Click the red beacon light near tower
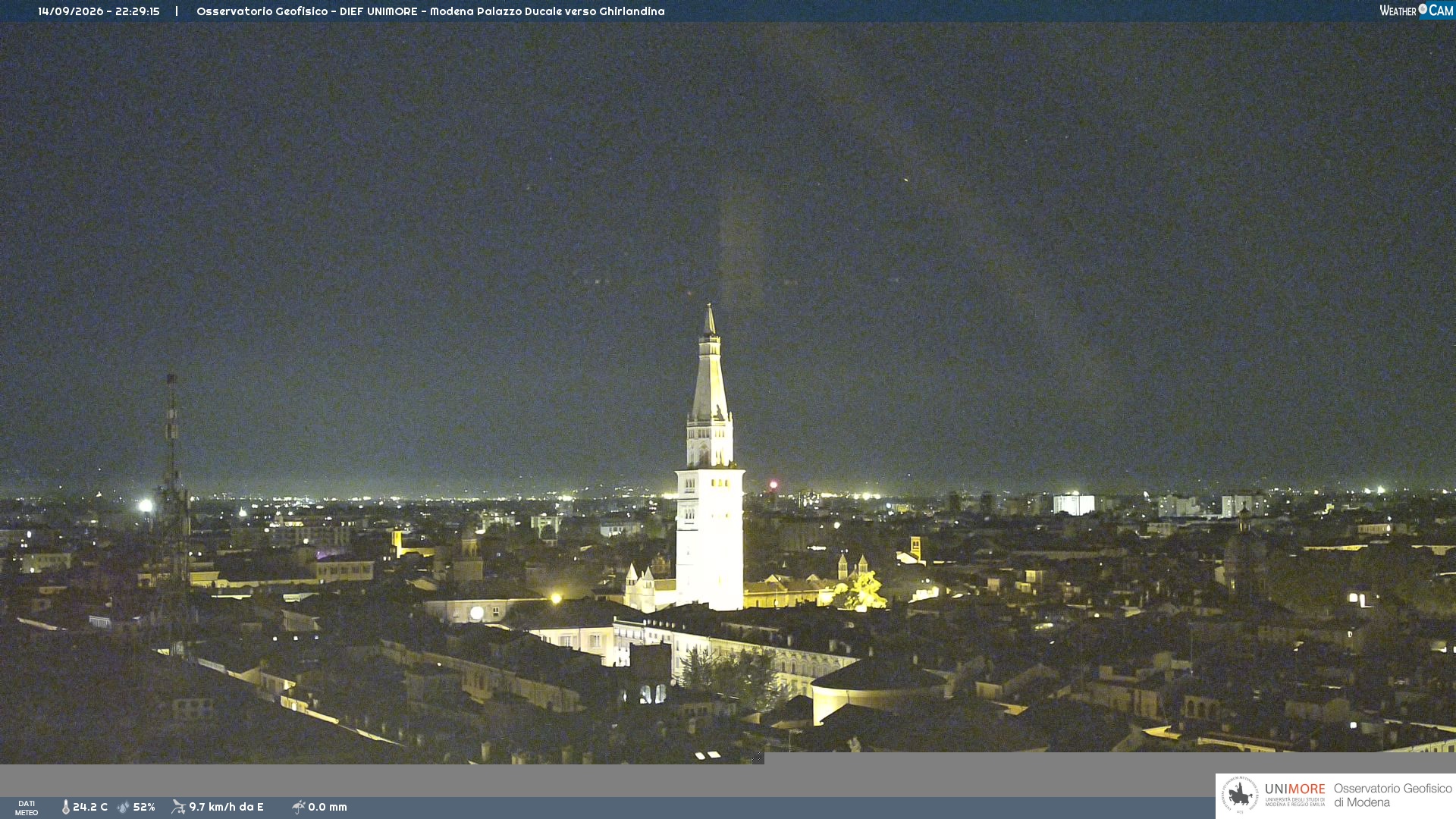 (773, 485)
